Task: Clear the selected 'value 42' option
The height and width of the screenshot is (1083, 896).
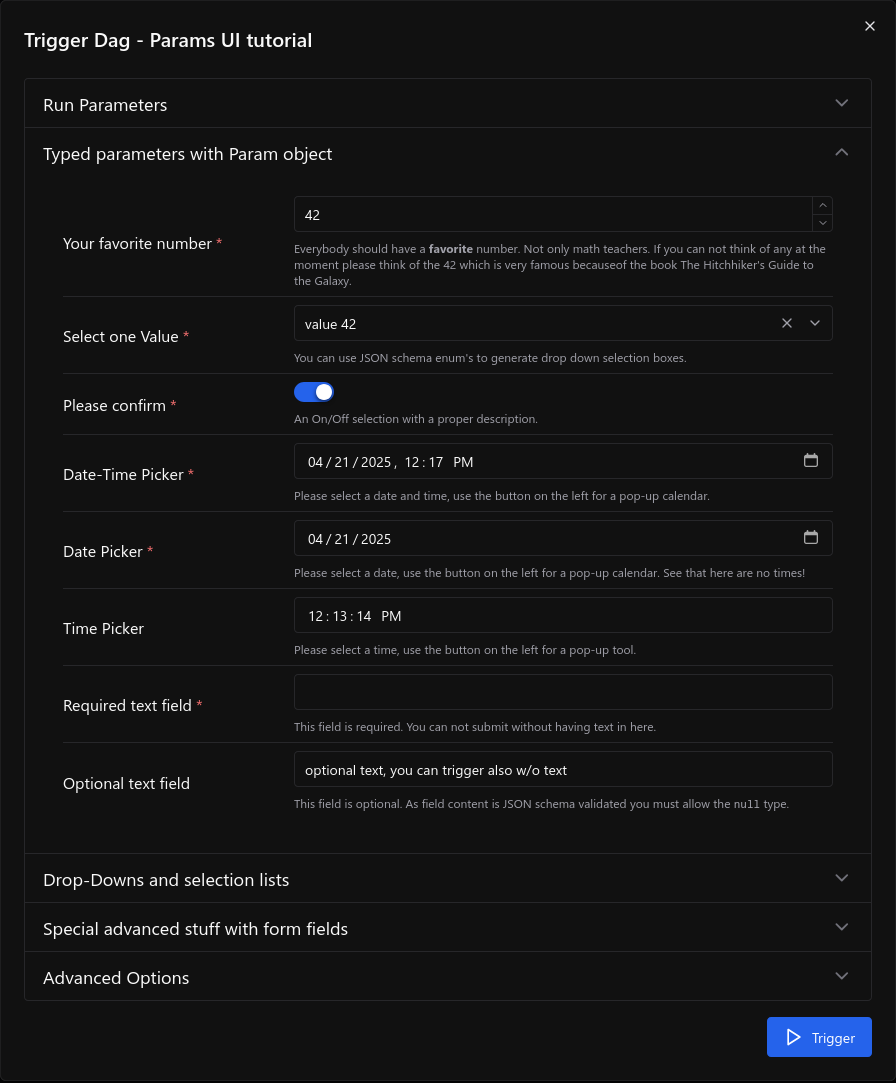Action: point(787,323)
